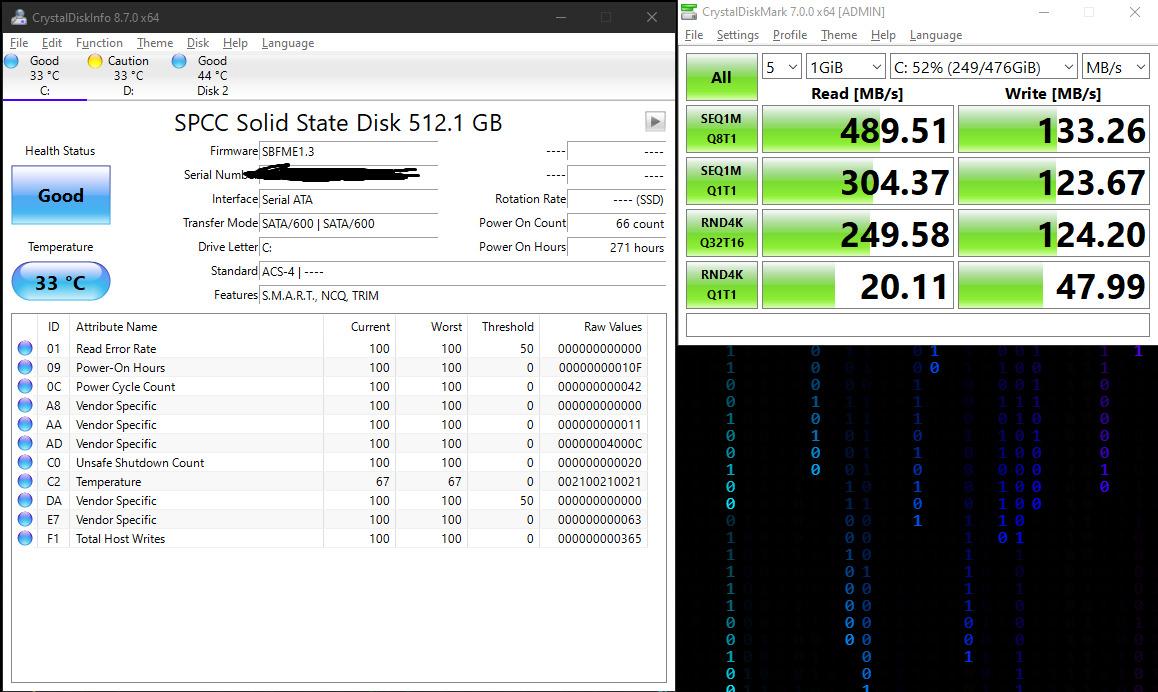Viewport: 1158px width, 692px height.
Task: Click status orb in the DA row
Action: click(25, 500)
